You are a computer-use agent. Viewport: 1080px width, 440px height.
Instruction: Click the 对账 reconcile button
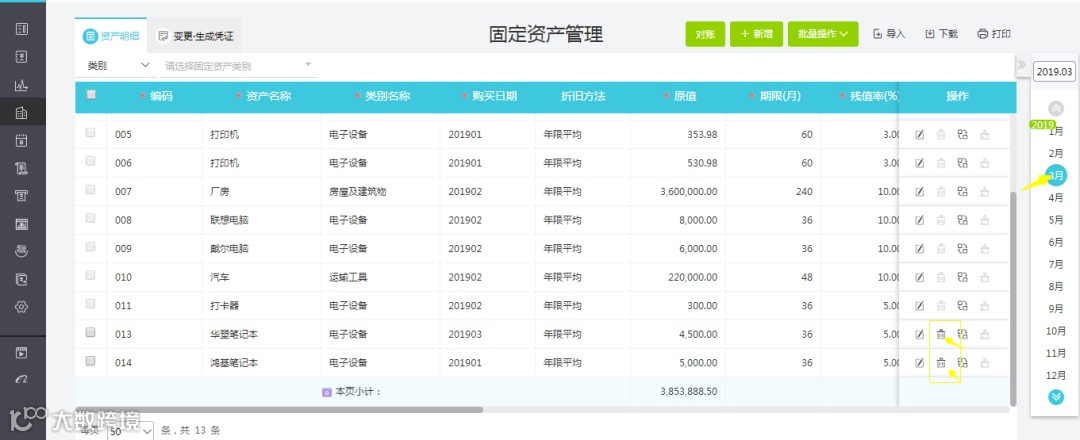pyautogui.click(x=705, y=34)
